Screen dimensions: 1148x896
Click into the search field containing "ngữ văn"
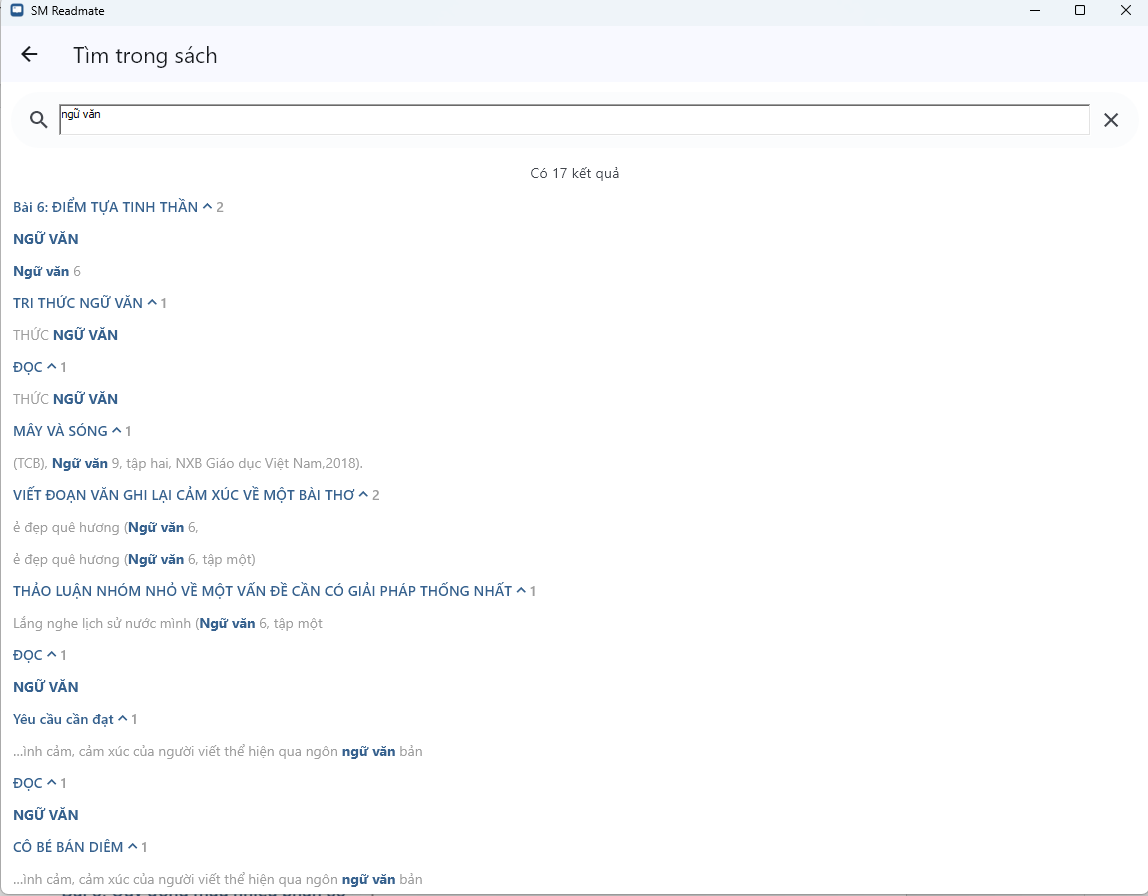(x=573, y=120)
